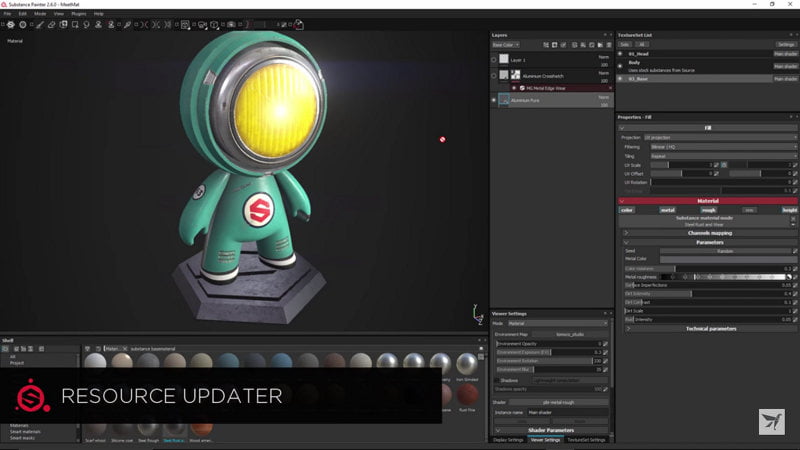
Task: Select the Material picker eyedropper tool
Action: point(127,24)
